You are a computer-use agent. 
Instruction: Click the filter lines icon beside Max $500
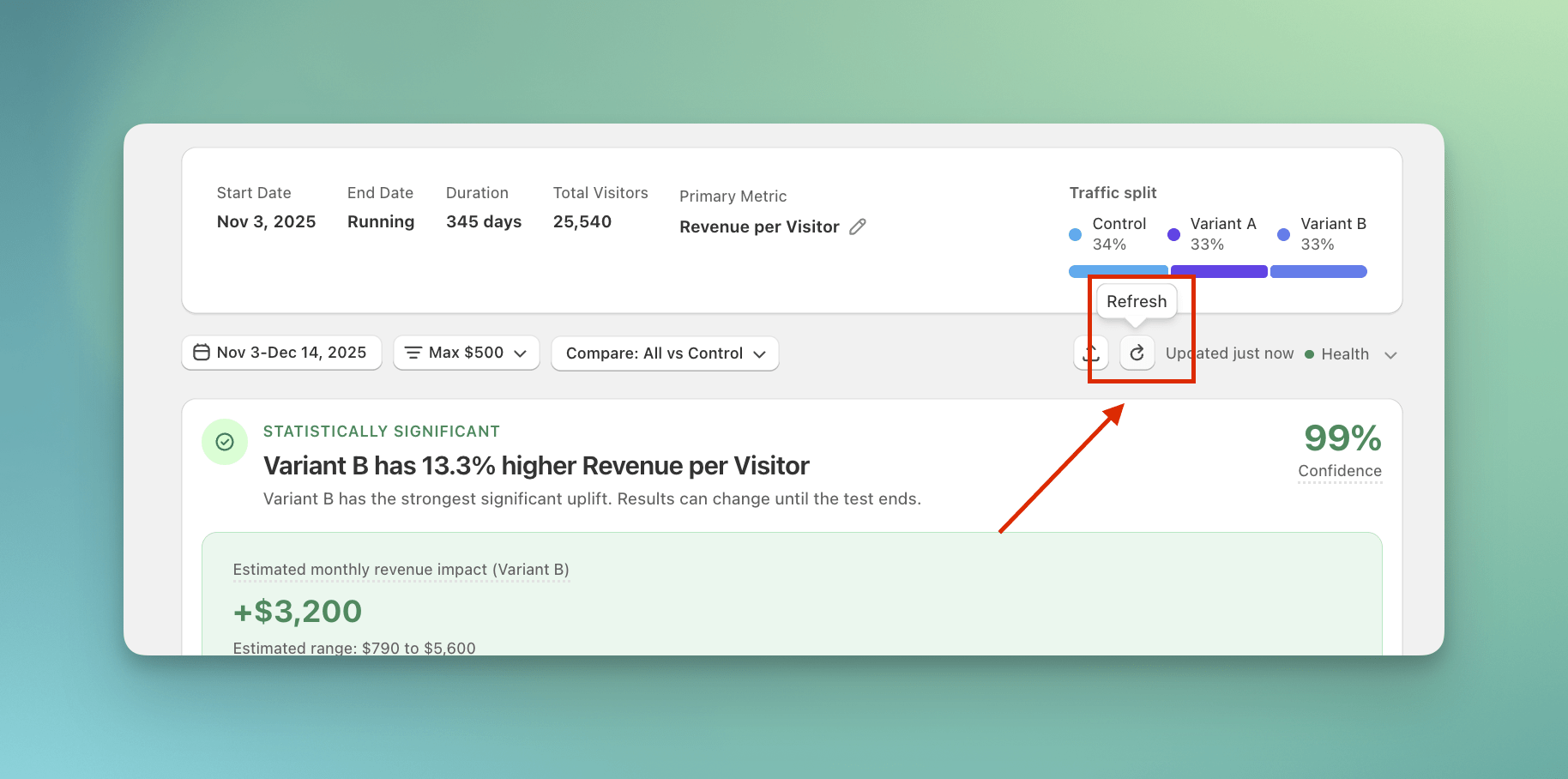click(413, 353)
